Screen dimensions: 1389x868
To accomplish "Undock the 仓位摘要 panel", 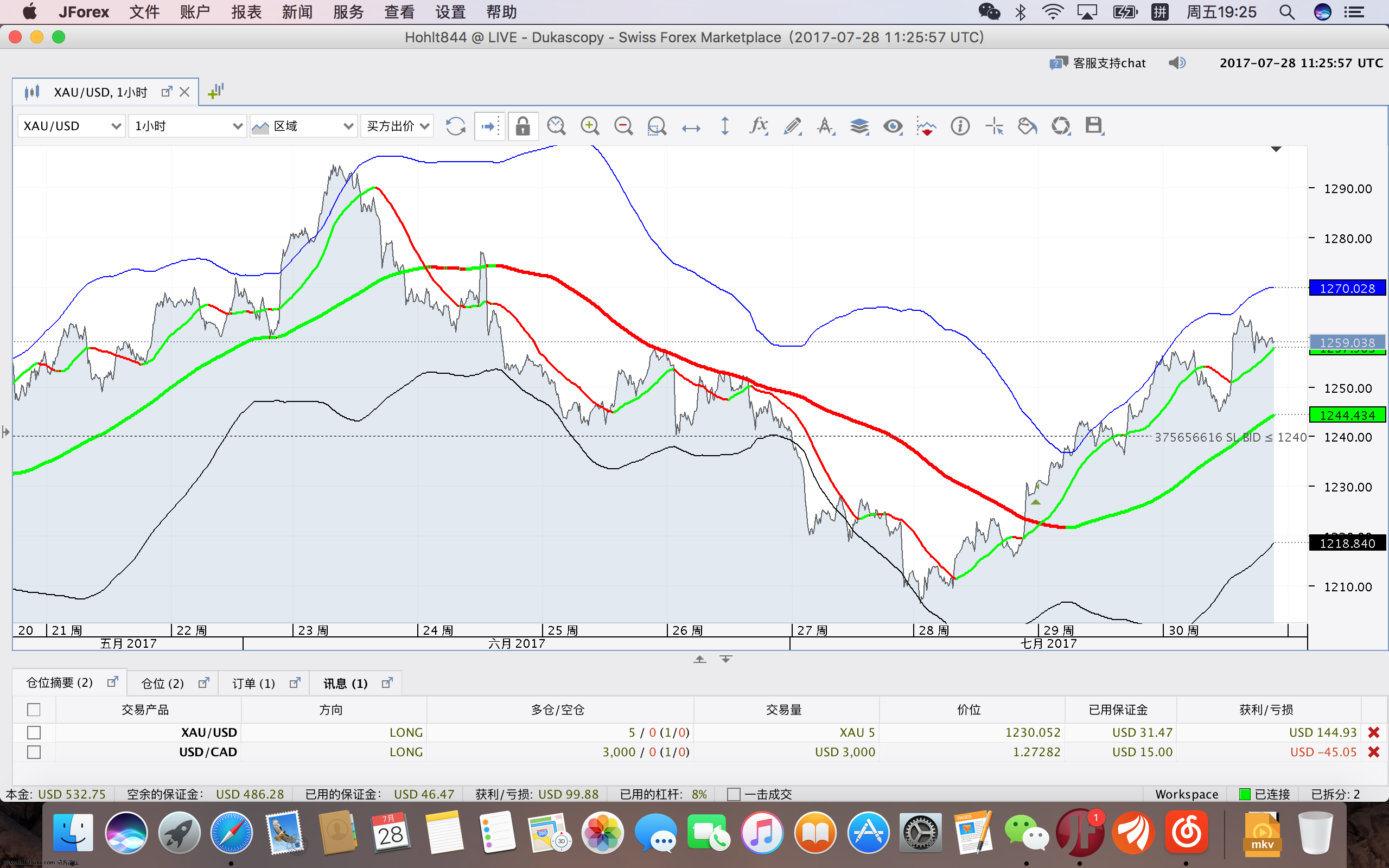I will [x=112, y=682].
